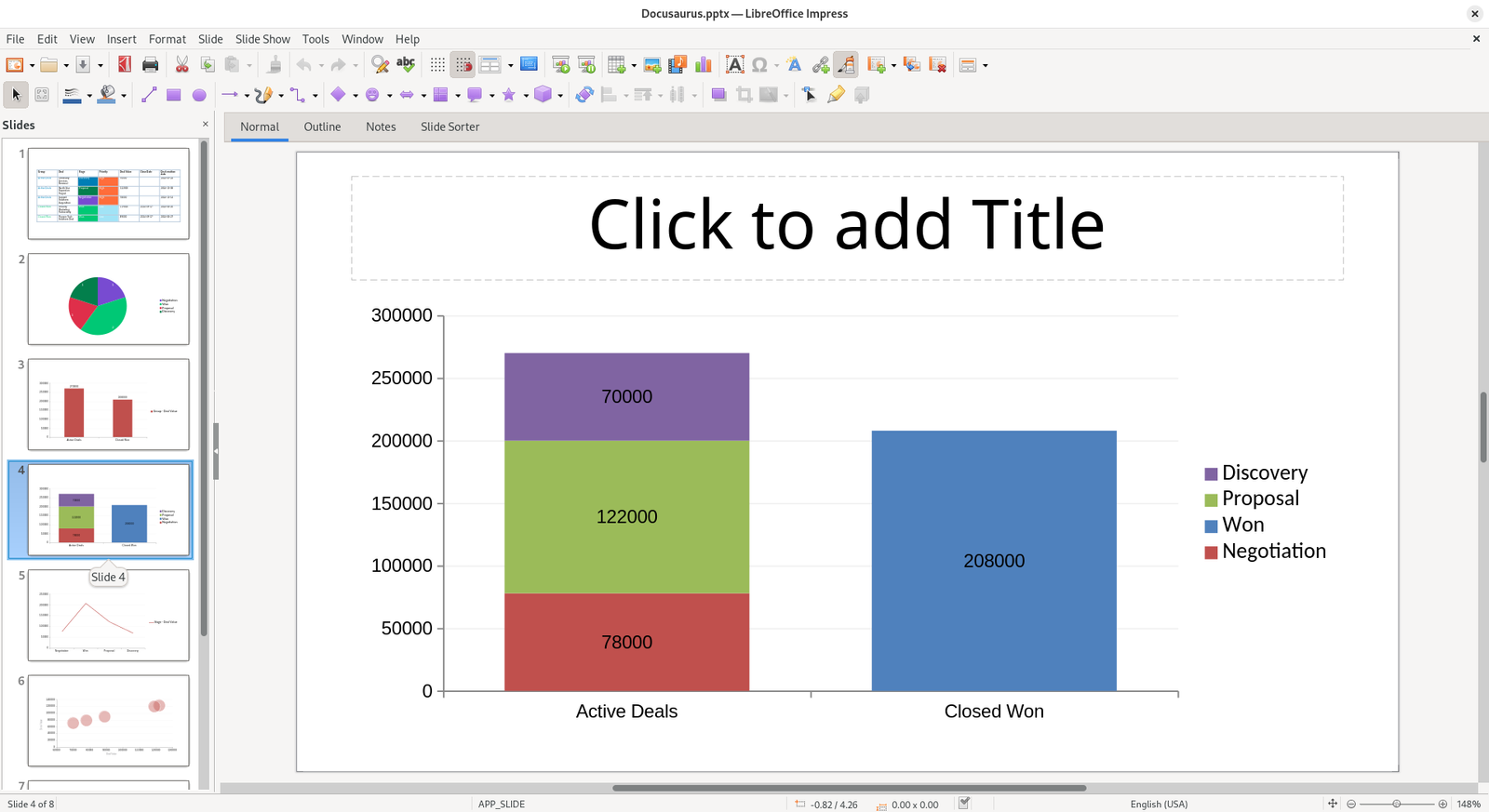Click the Copy icon

click(x=208, y=64)
